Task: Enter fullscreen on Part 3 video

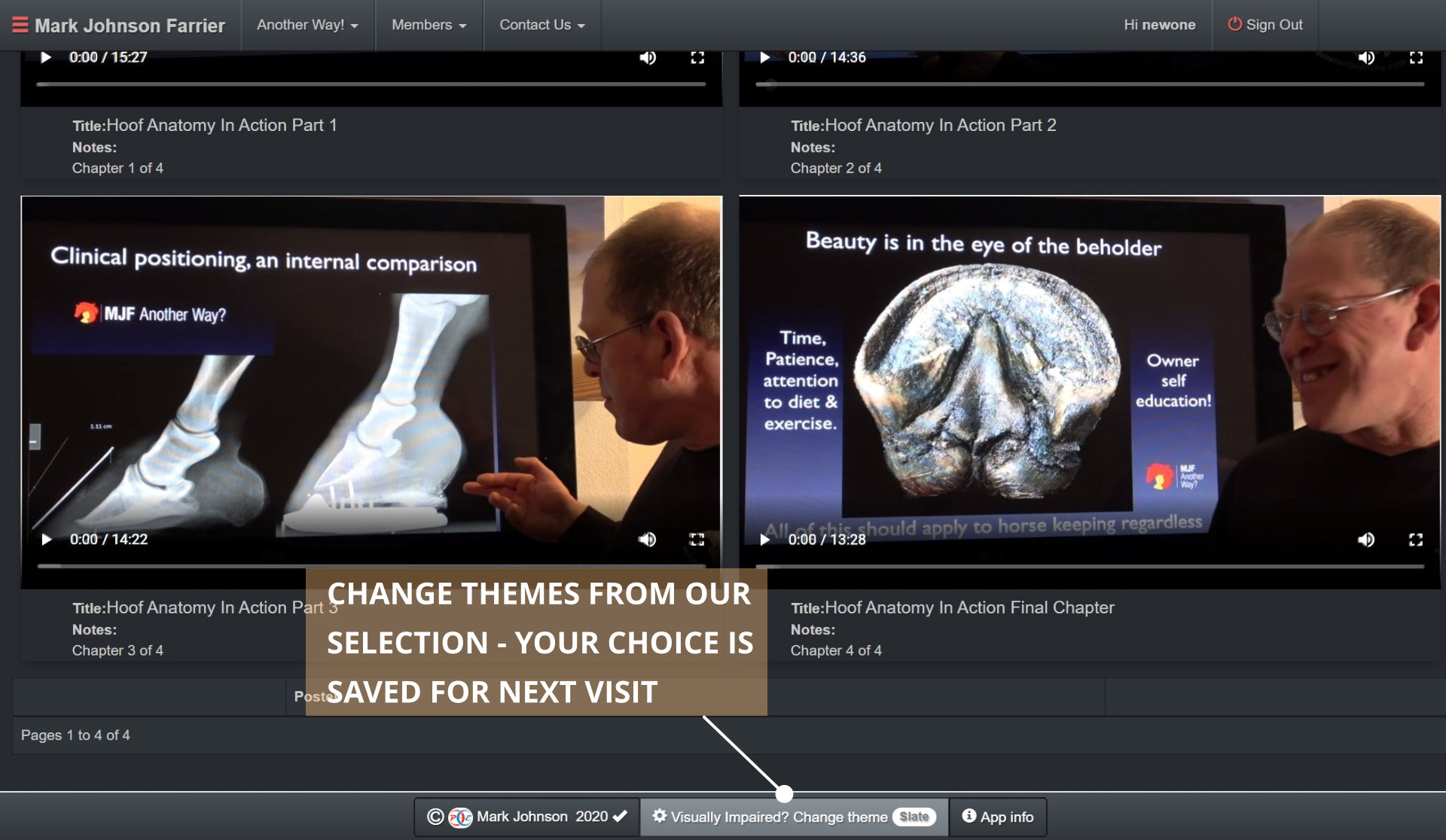Action: point(697,539)
